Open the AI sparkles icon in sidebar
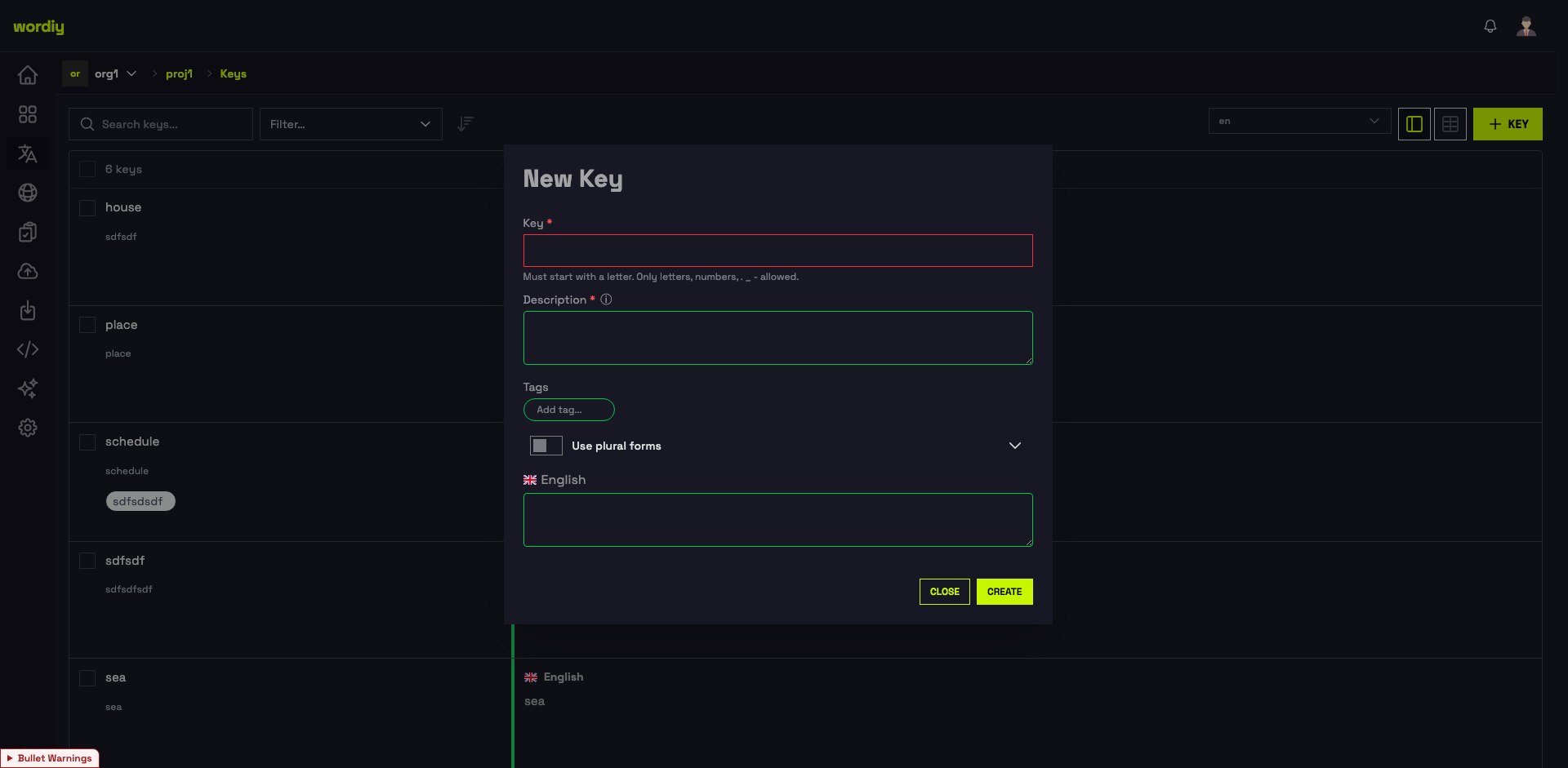 pyautogui.click(x=28, y=388)
